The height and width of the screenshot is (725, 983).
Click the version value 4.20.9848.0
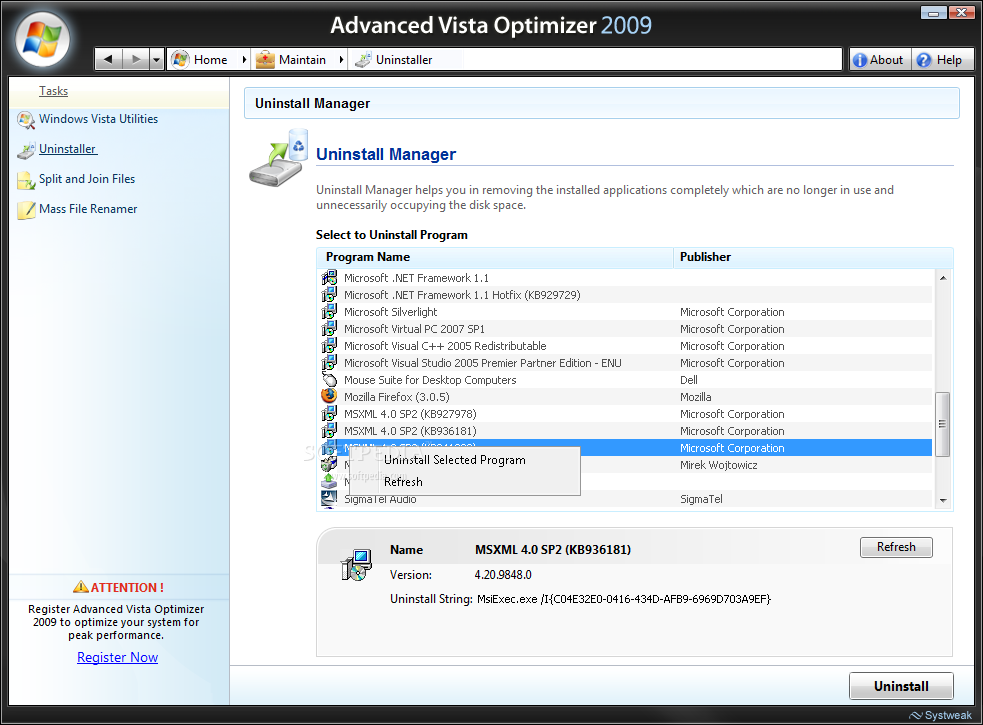[x=503, y=574]
